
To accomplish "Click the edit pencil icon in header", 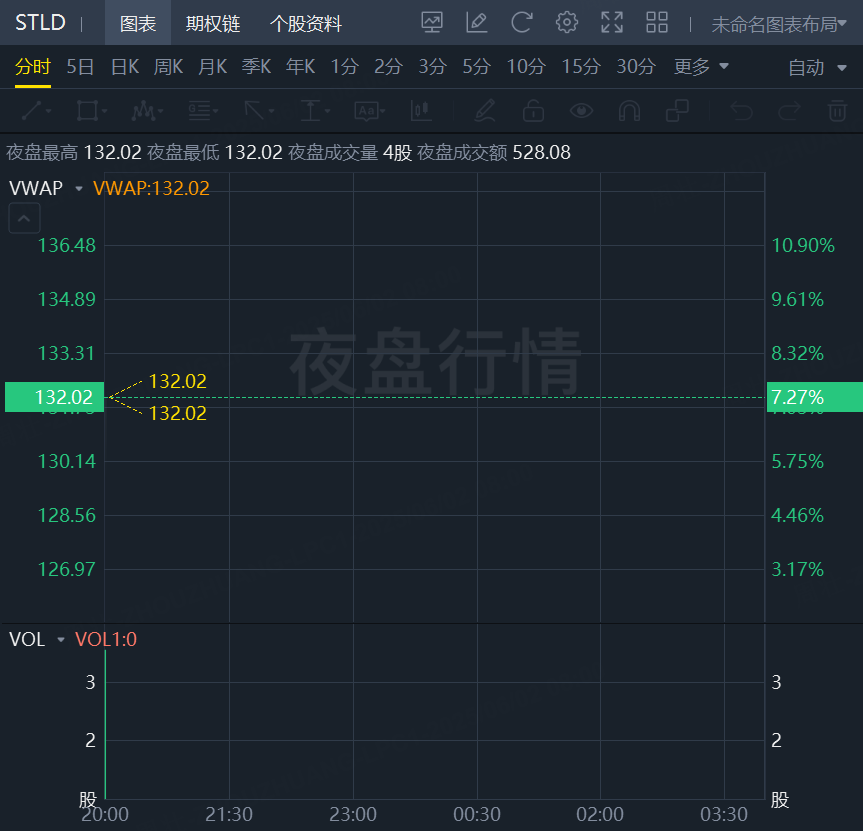I will point(477,23).
